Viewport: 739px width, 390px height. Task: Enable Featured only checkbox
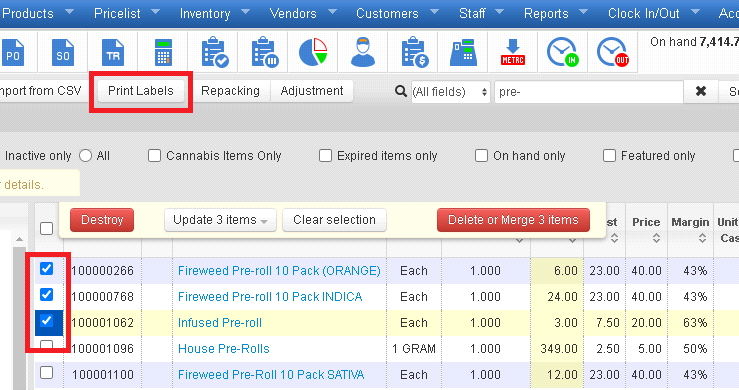(x=609, y=156)
